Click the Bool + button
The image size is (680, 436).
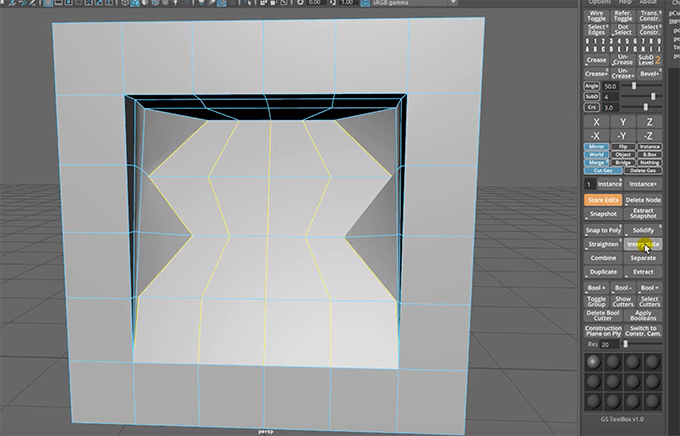click(x=596, y=288)
